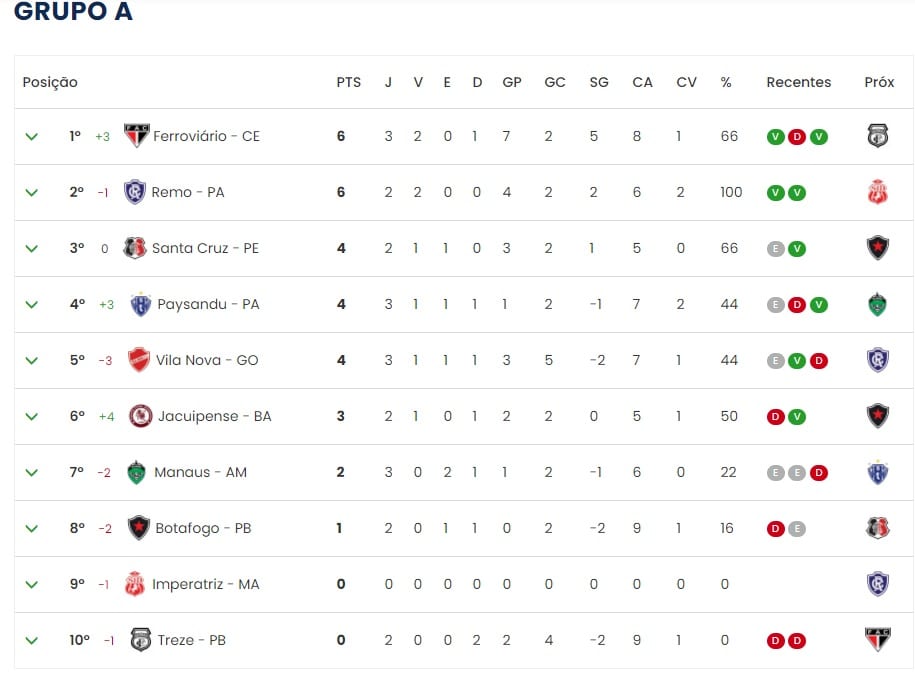Click Manaus's red D recent result badge
The width and height of the screenshot is (915, 673).
(819, 473)
